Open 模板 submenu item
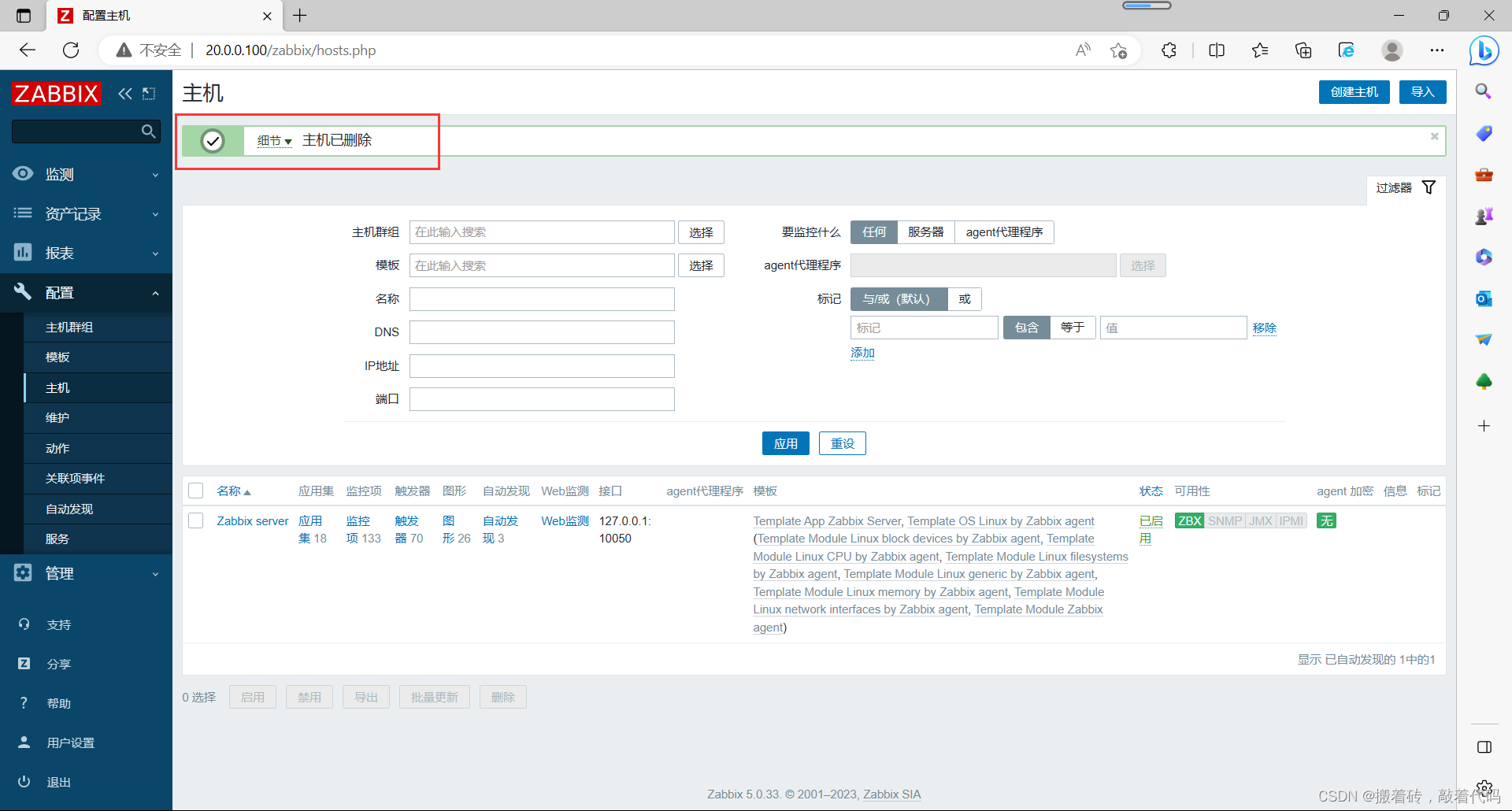The image size is (1512, 811). pos(98,357)
